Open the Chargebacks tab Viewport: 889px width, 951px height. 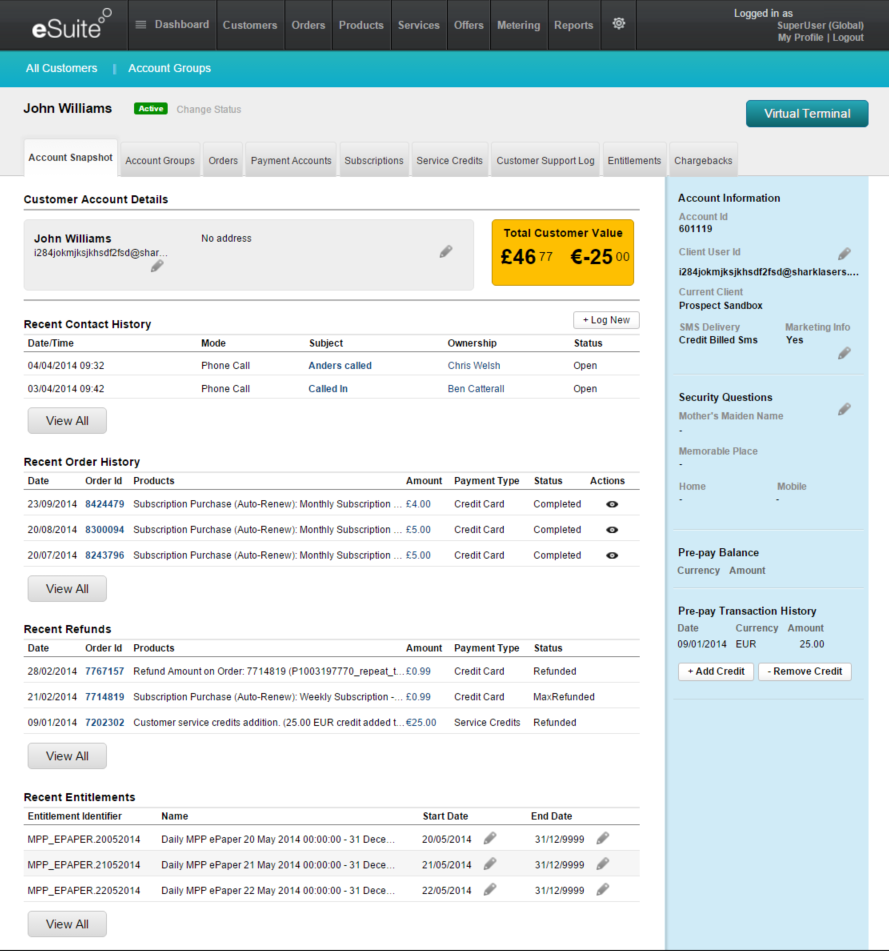tap(703, 161)
